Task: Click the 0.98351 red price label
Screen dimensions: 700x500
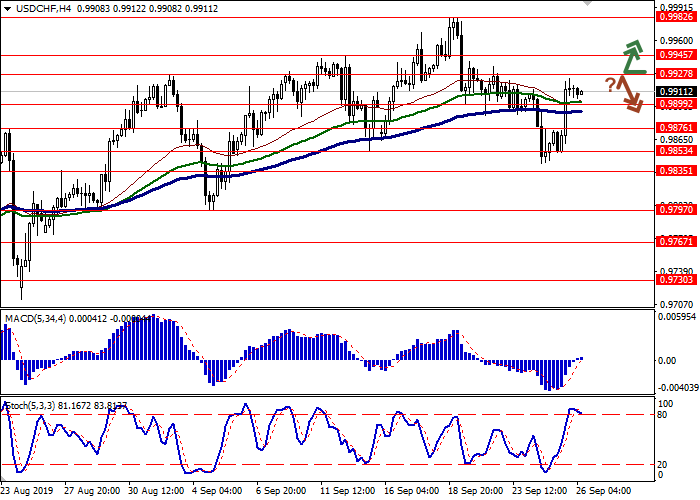Action: [x=675, y=170]
